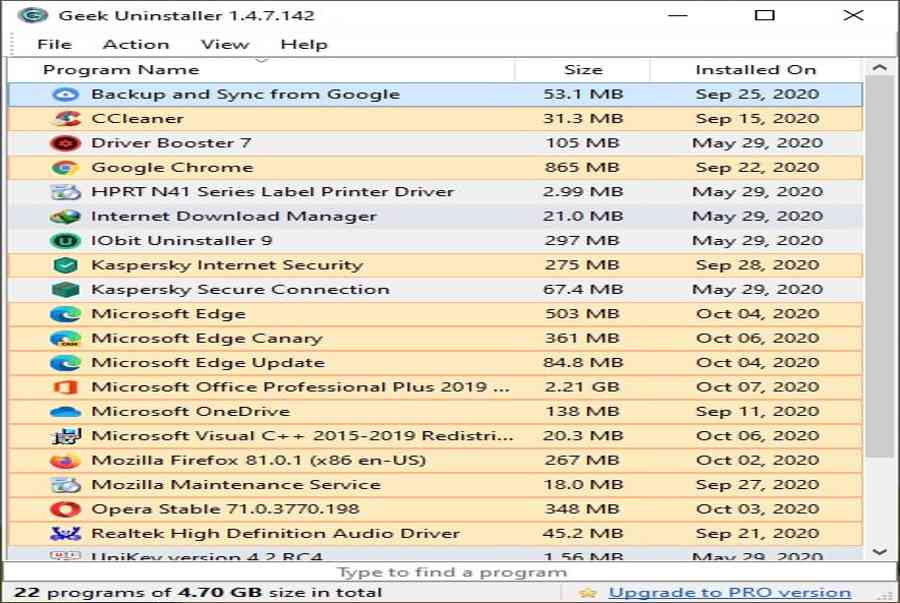Screen dimensions: 900x603
Task: Select the Microsoft OneDrive cloud icon
Action: [x=65, y=411]
